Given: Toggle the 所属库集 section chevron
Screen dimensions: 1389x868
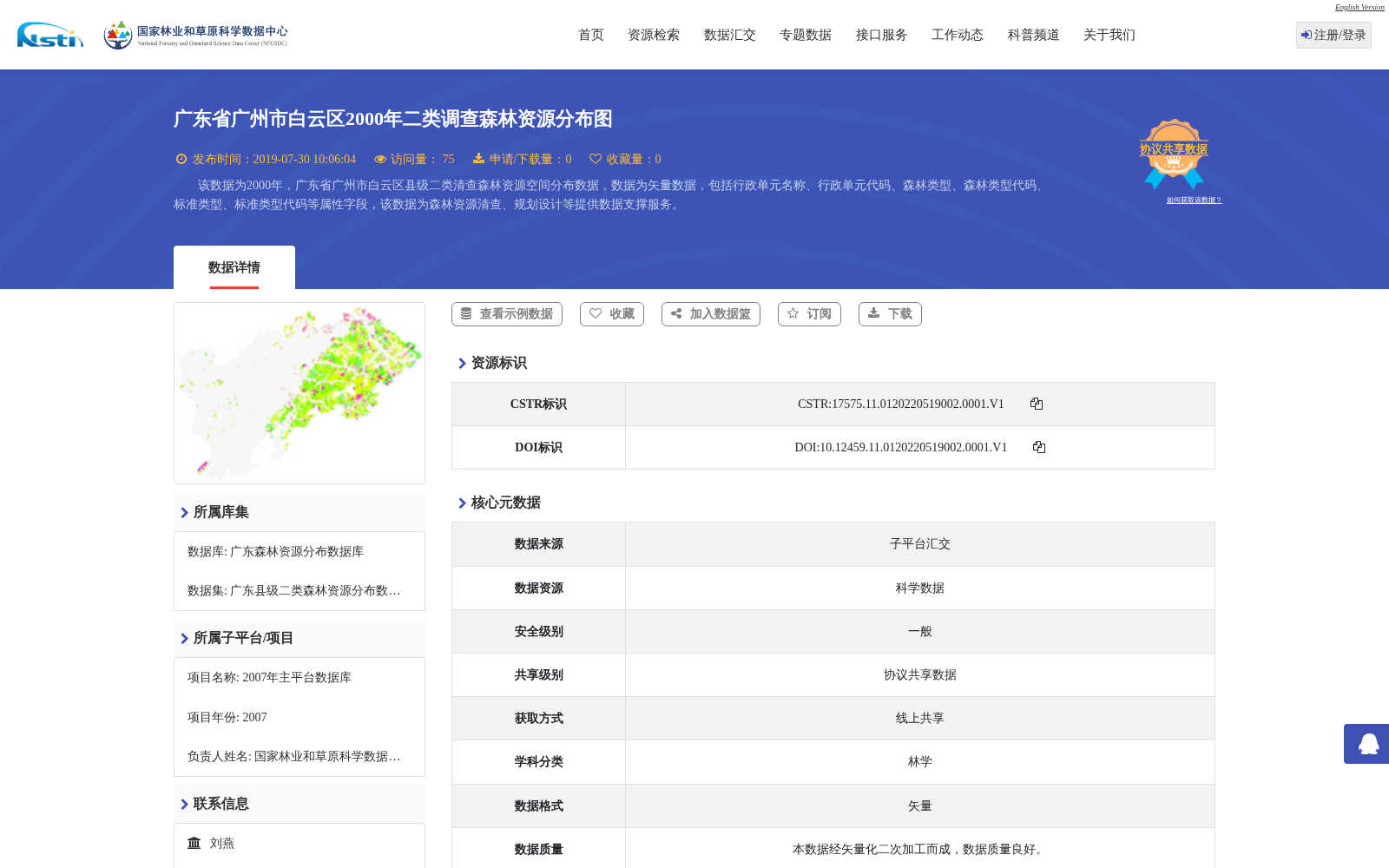Looking at the screenshot, I should (x=184, y=512).
